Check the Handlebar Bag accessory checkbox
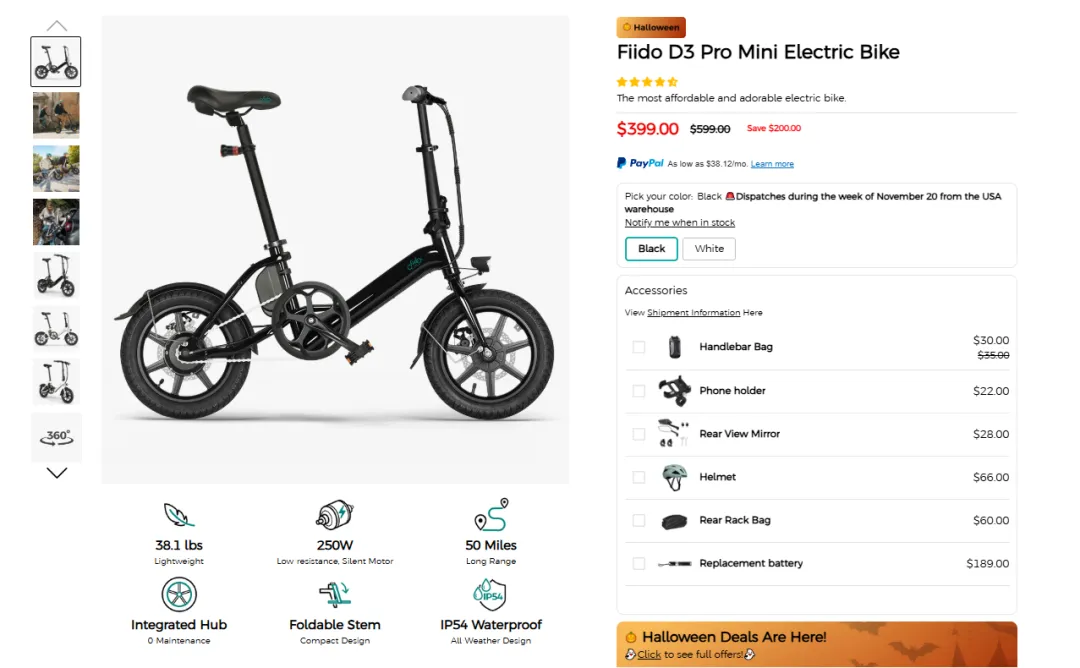This screenshot has width=1080, height=668. tap(638, 347)
